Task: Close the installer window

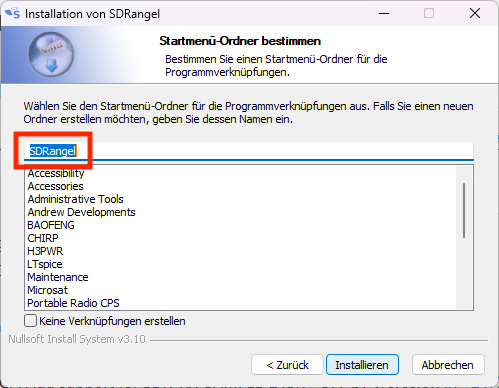Action: pyautogui.click(x=475, y=13)
